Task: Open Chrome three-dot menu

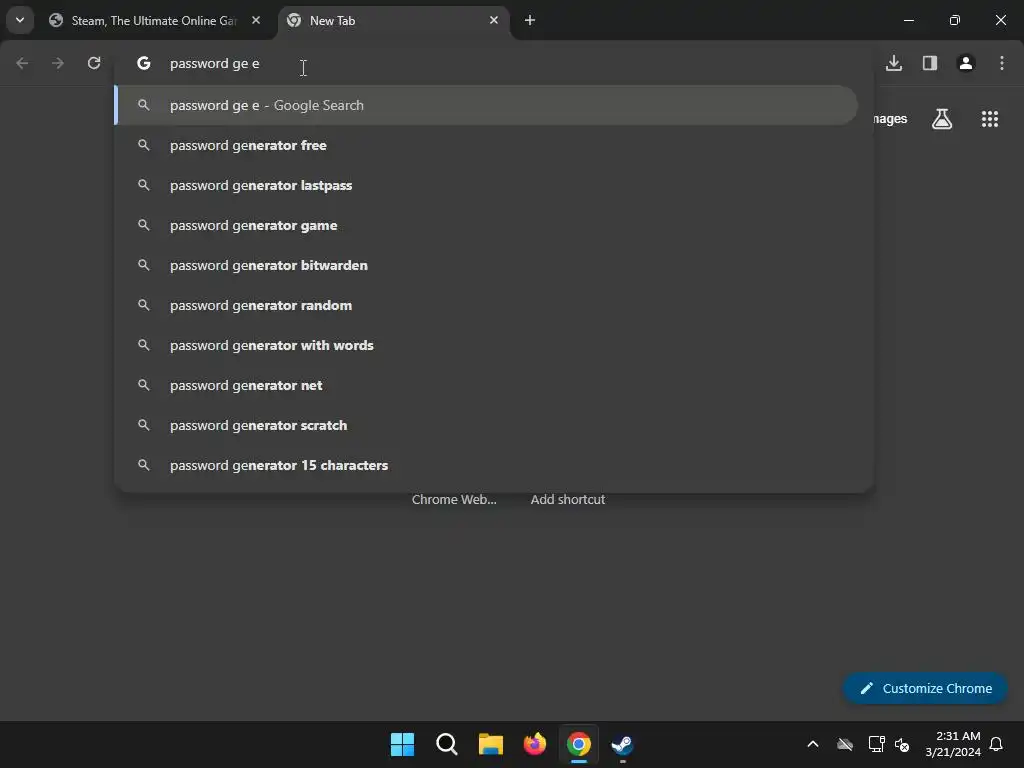Action: (x=1002, y=63)
